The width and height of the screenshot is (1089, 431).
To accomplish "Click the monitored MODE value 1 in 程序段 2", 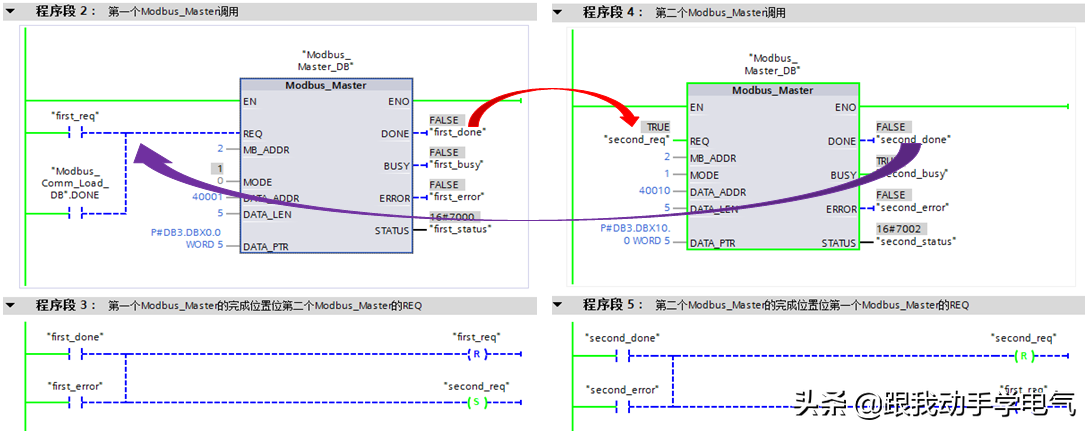I will pyautogui.click(x=218, y=169).
